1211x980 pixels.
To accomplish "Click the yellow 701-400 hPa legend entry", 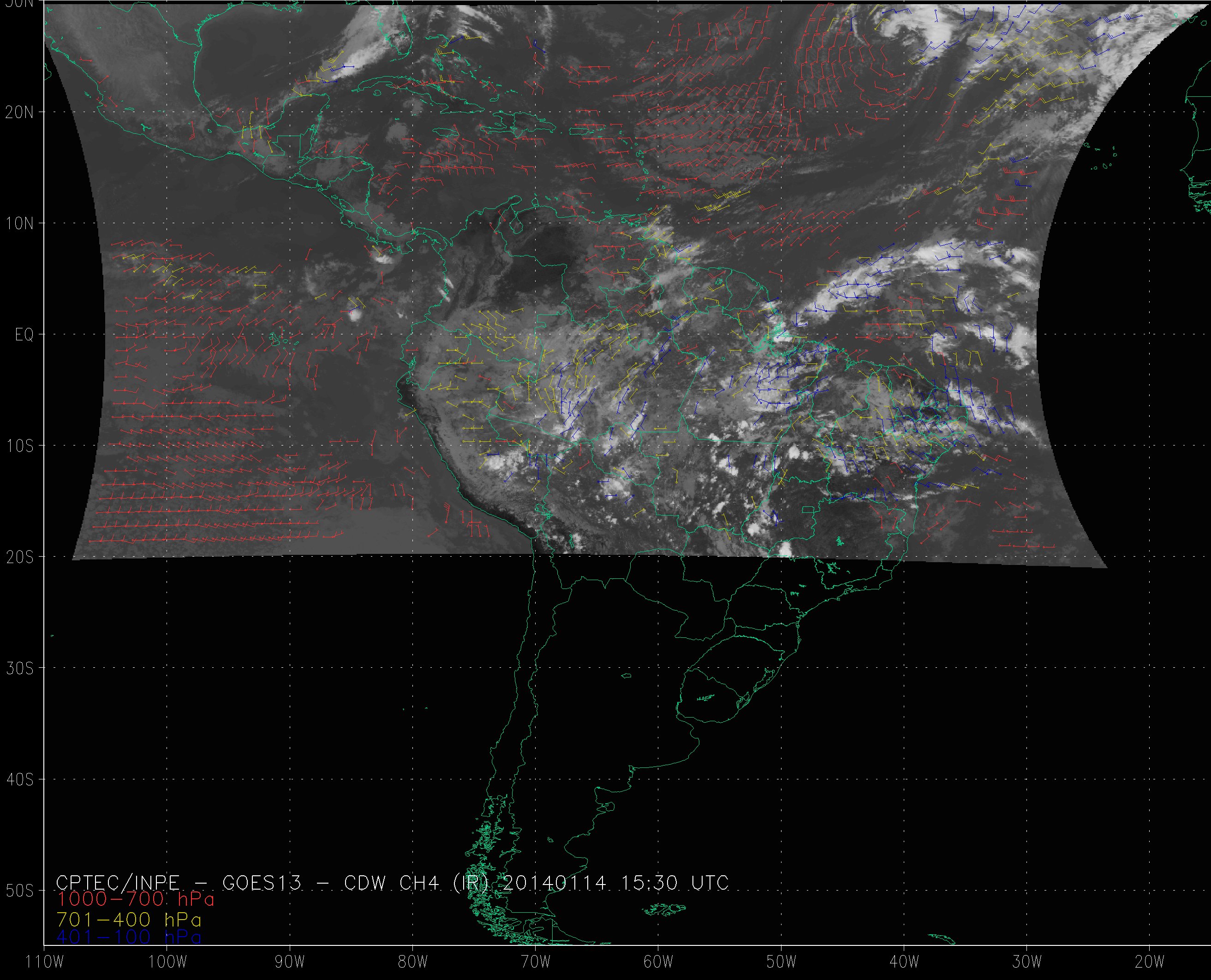I will [129, 920].
